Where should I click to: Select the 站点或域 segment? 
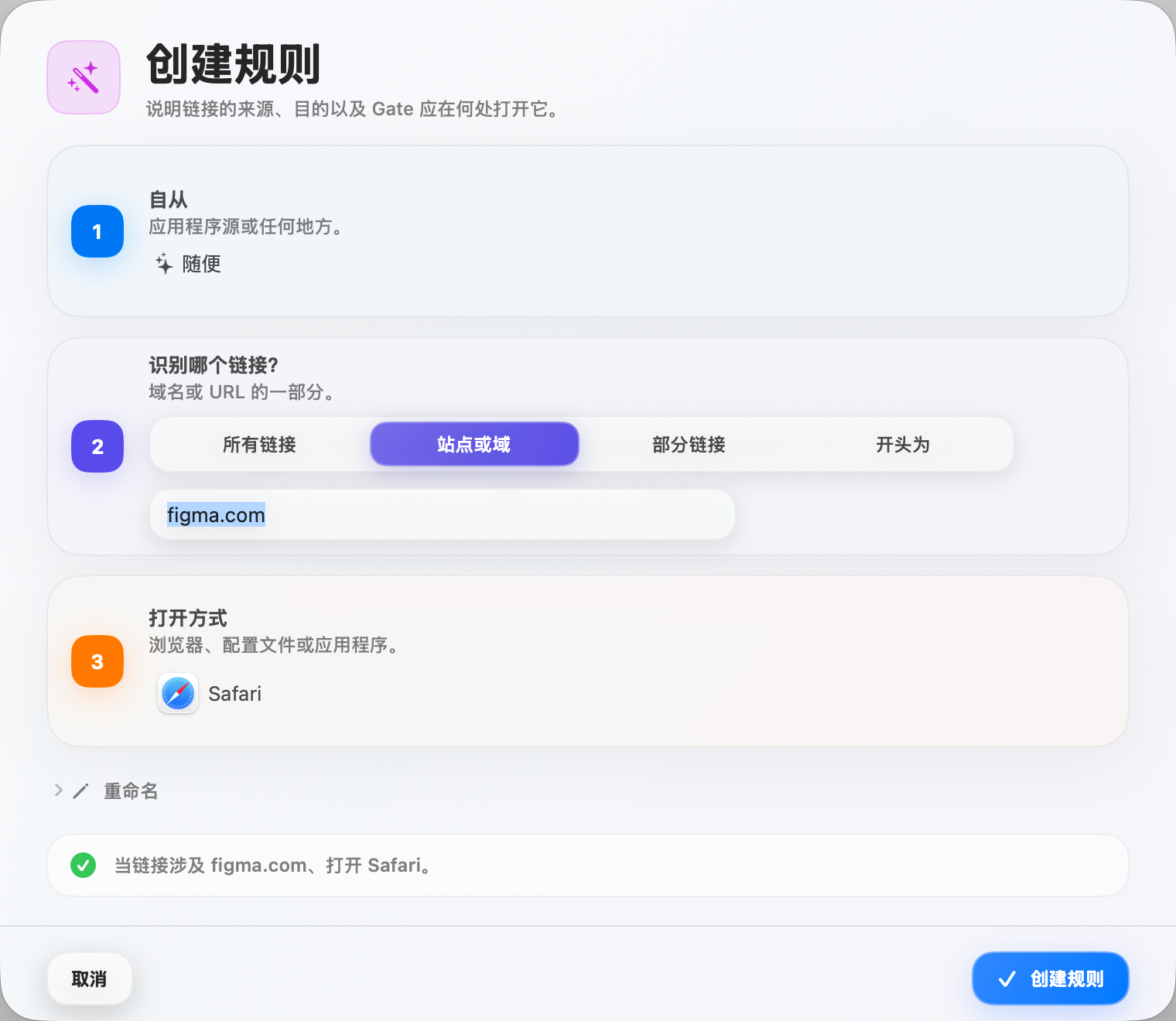pyautogui.click(x=474, y=444)
